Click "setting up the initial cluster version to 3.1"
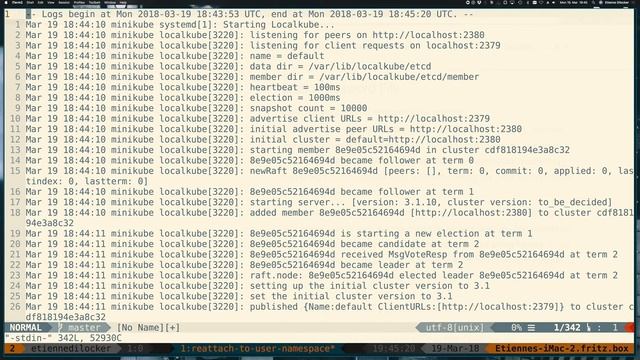 coord(370,286)
